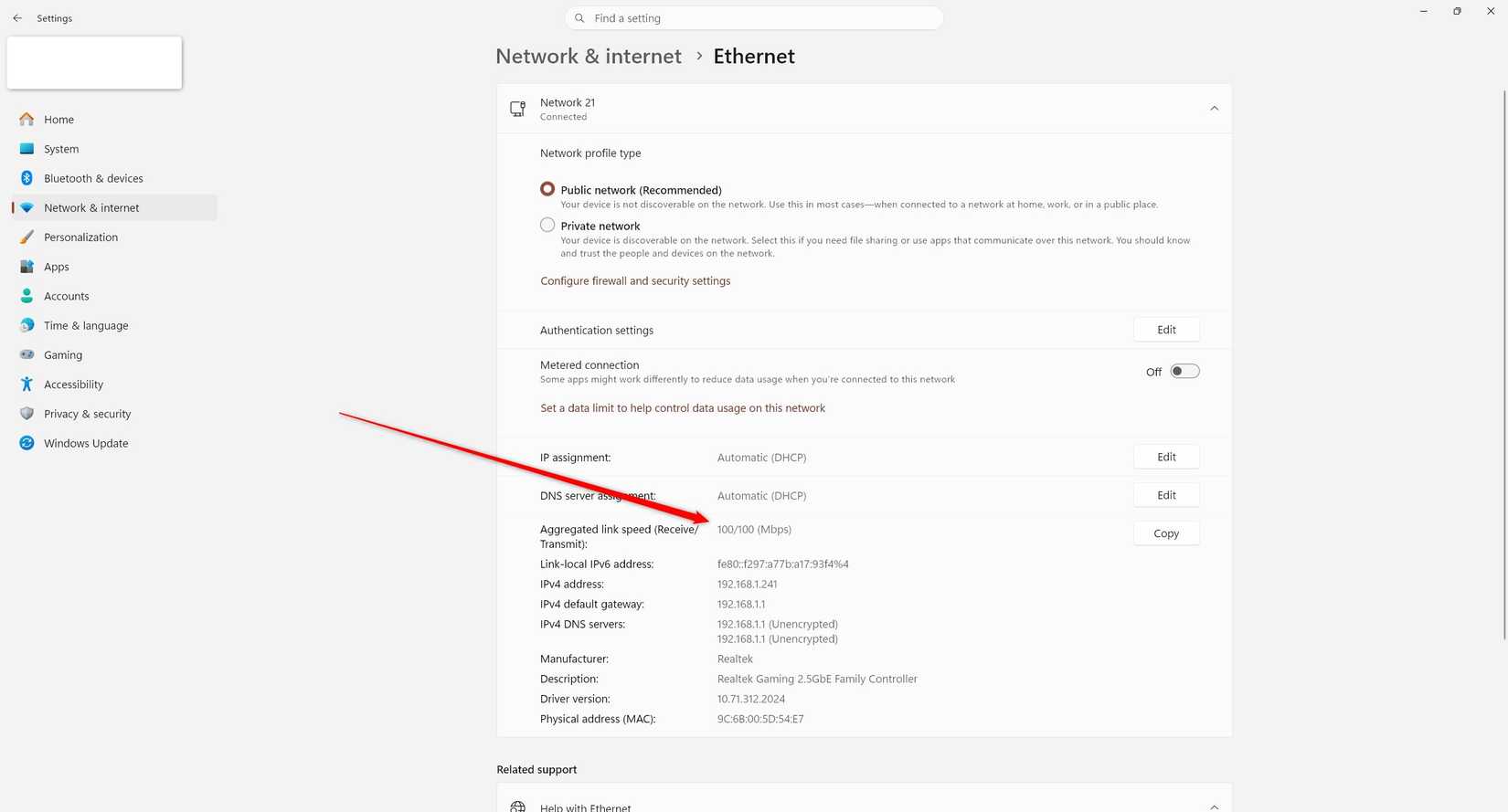Open the System settings icon
This screenshot has width=1508, height=812.
26,148
